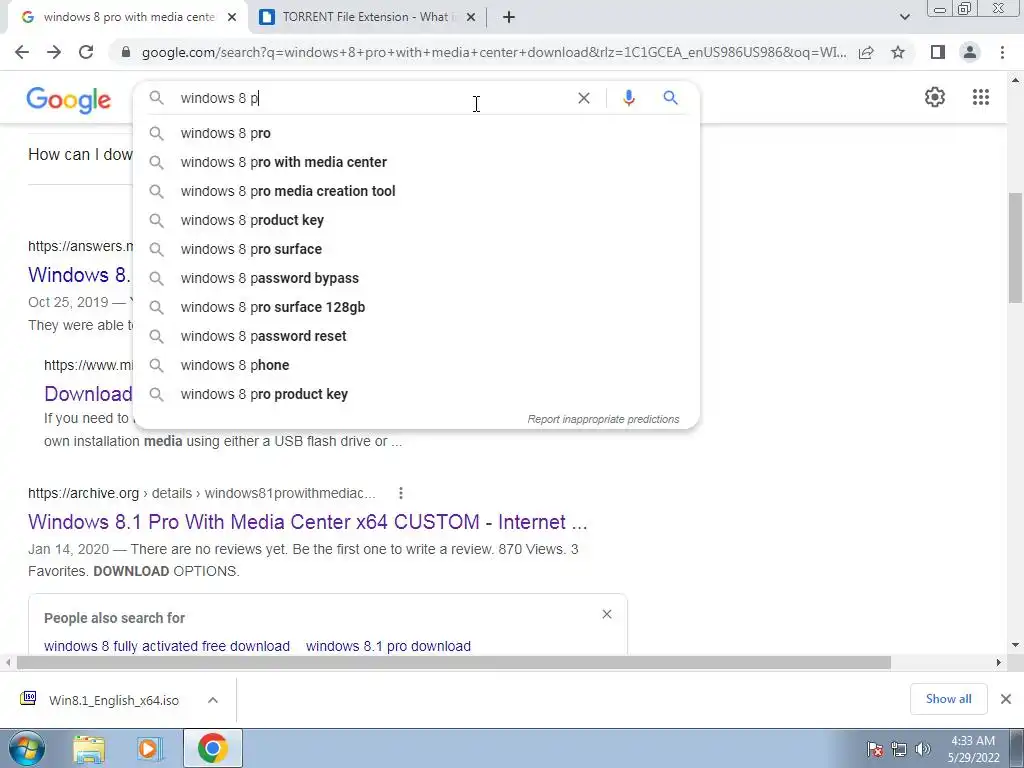Image resolution: width=1024 pixels, height=768 pixels.
Task: Open the Windows Start menu
Action: pos(26,748)
